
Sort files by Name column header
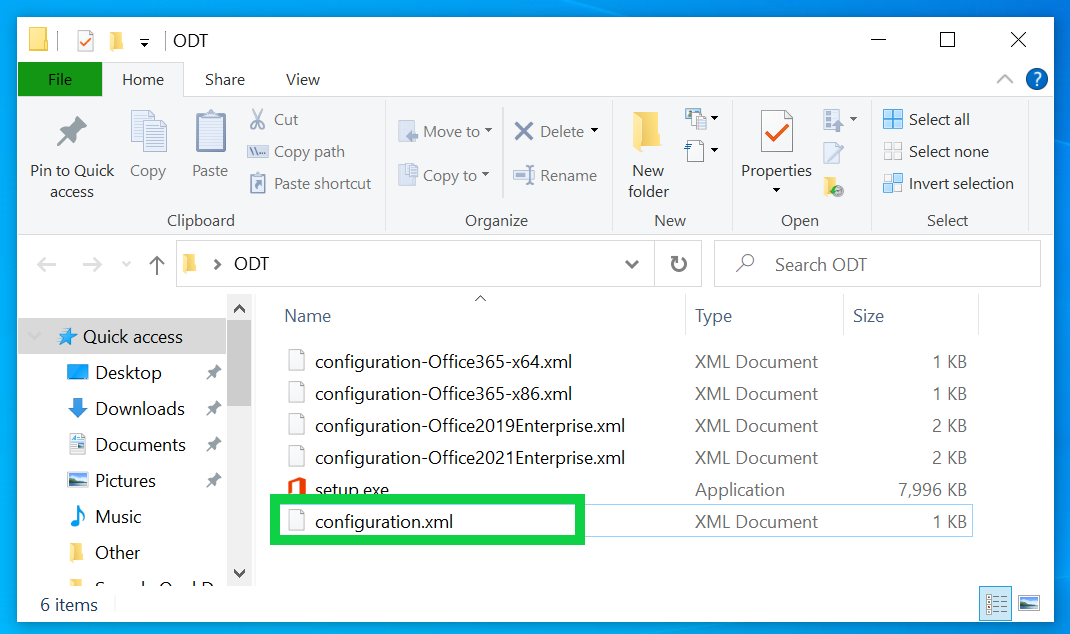pos(307,315)
